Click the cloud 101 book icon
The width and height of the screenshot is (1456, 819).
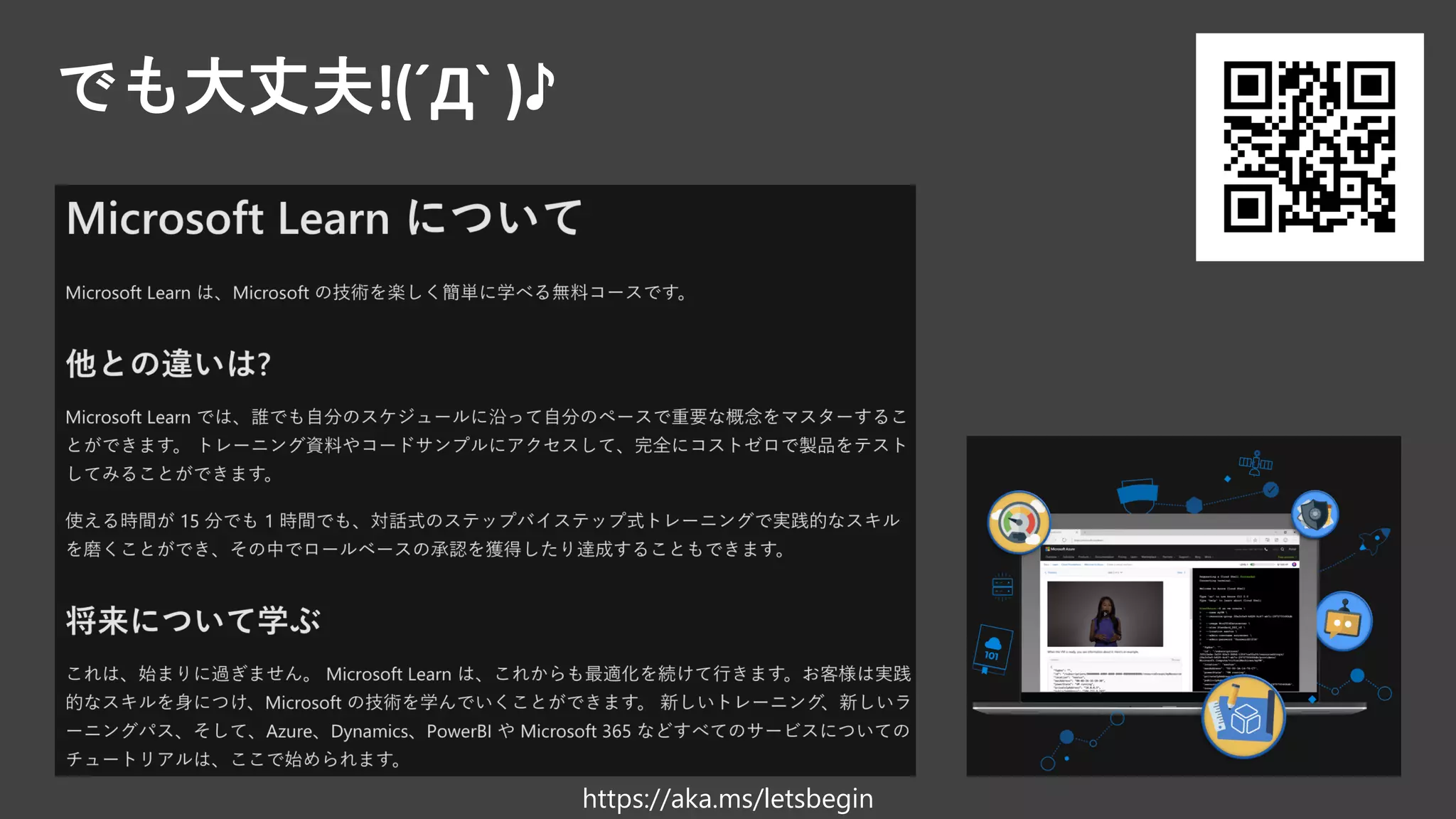coord(992,650)
